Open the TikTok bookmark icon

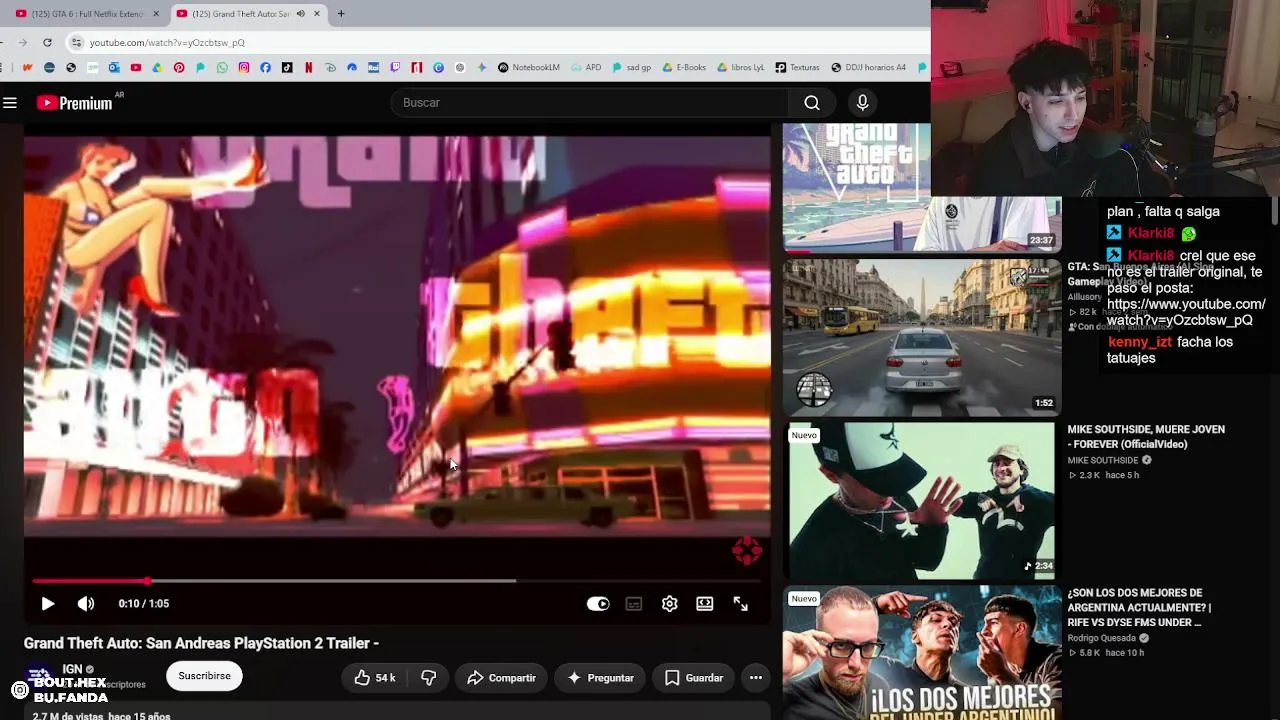287,68
